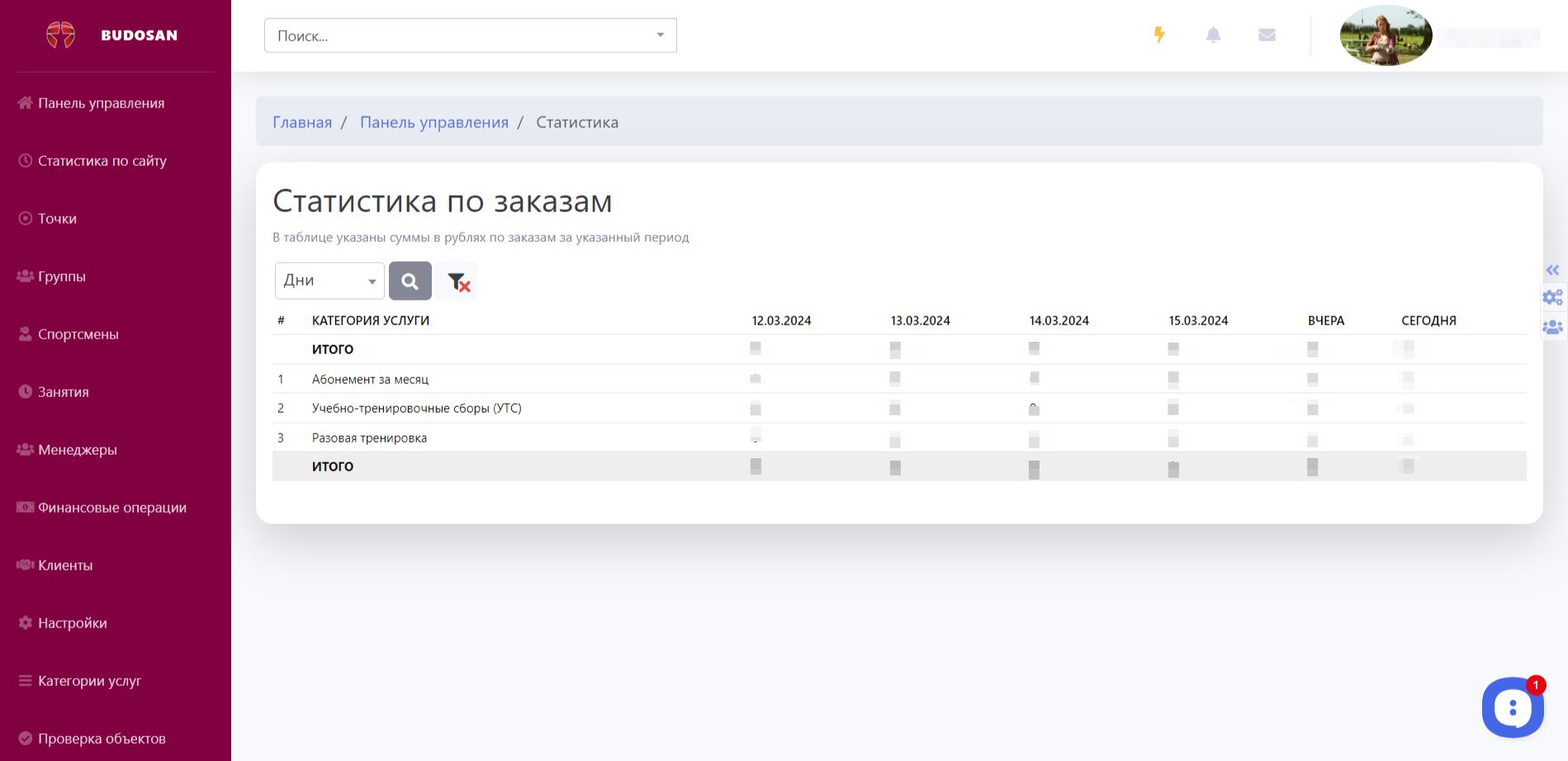Click the lightning bolt icon in header
The width and height of the screenshot is (1568, 761).
point(1159,35)
